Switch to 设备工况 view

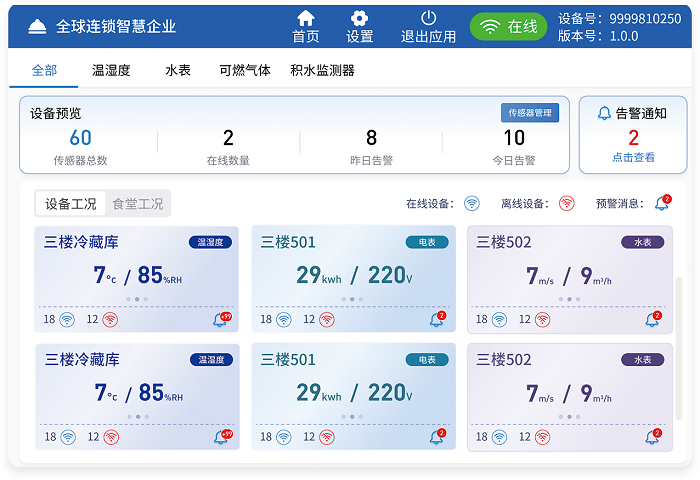[x=71, y=204]
